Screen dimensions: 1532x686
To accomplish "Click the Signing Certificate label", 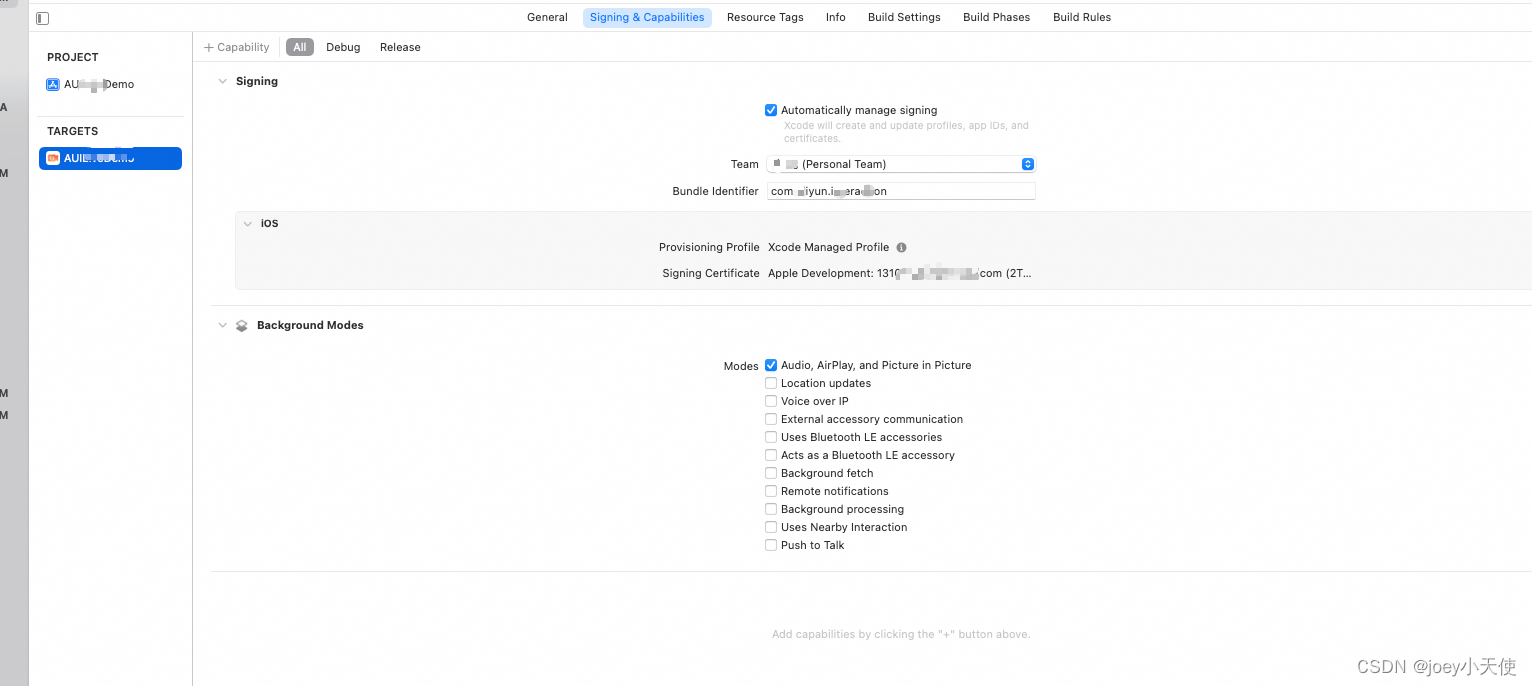I will 711,273.
